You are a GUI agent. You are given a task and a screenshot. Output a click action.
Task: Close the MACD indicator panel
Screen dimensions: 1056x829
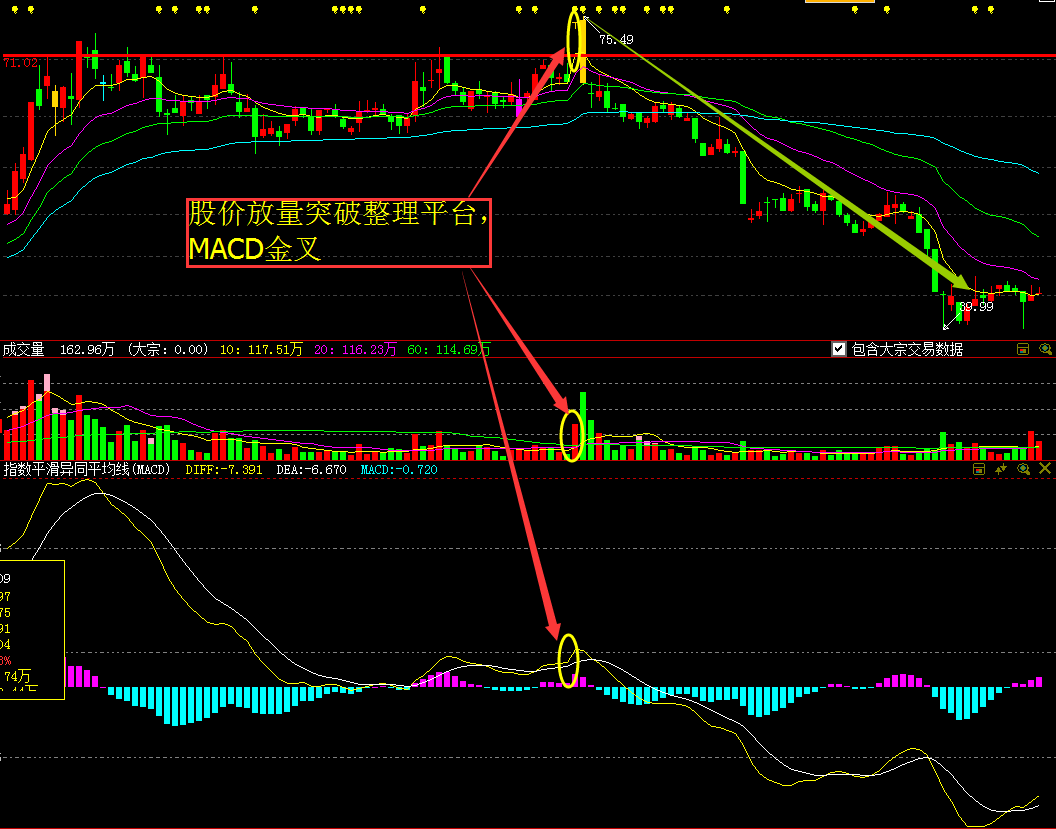point(1045,468)
